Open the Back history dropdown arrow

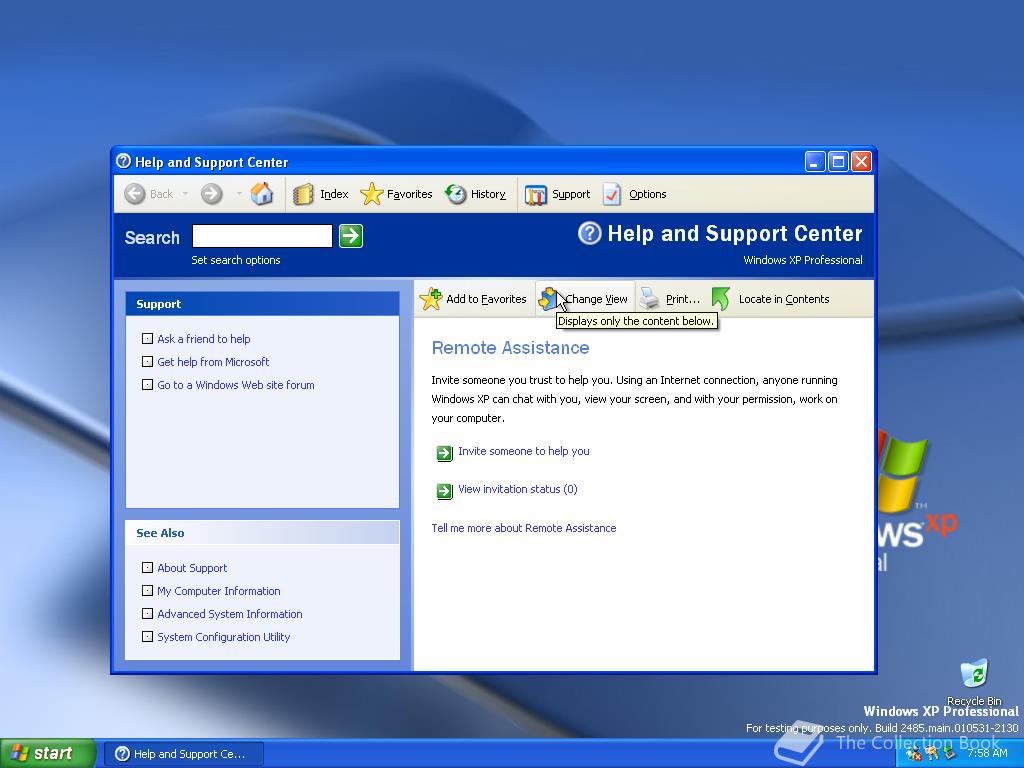click(x=185, y=194)
